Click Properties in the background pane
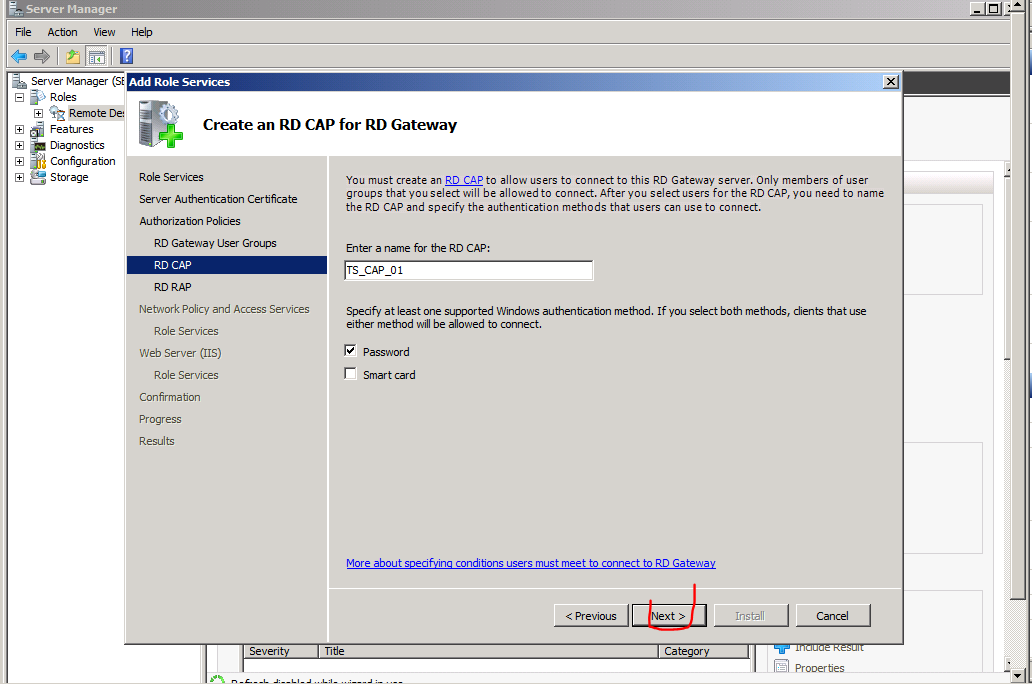This screenshot has width=1032, height=685. 819,668
